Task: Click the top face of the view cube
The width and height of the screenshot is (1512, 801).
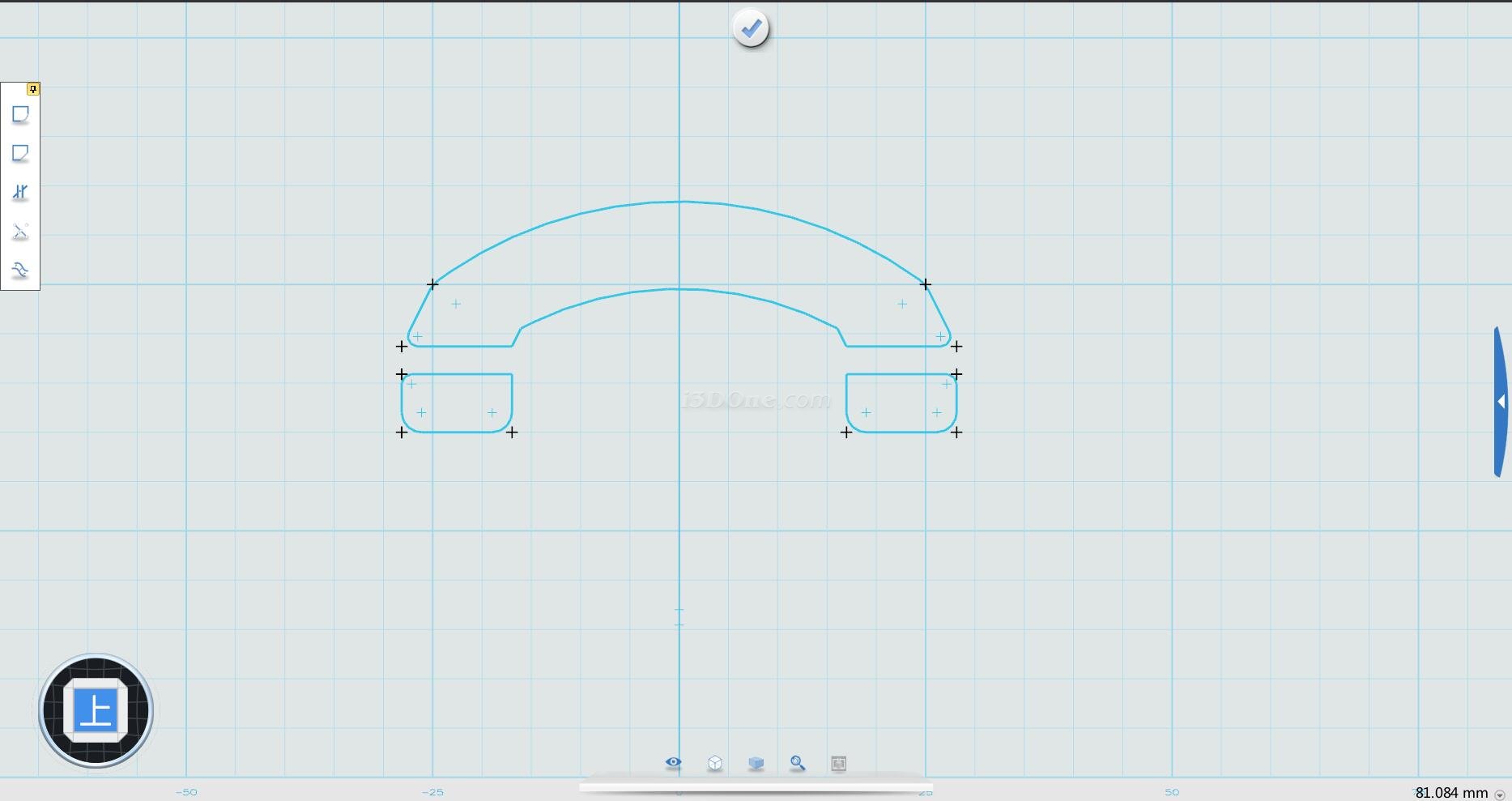Action: (96, 710)
